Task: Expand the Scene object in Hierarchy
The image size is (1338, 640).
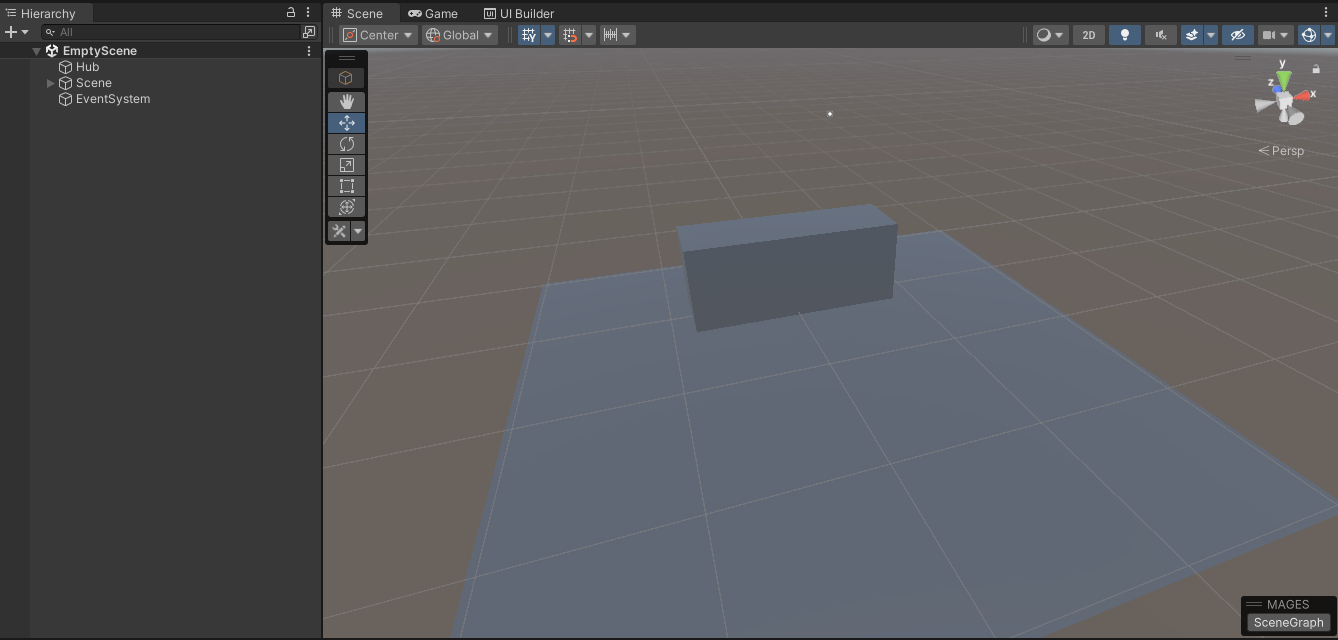Action: click(x=49, y=83)
